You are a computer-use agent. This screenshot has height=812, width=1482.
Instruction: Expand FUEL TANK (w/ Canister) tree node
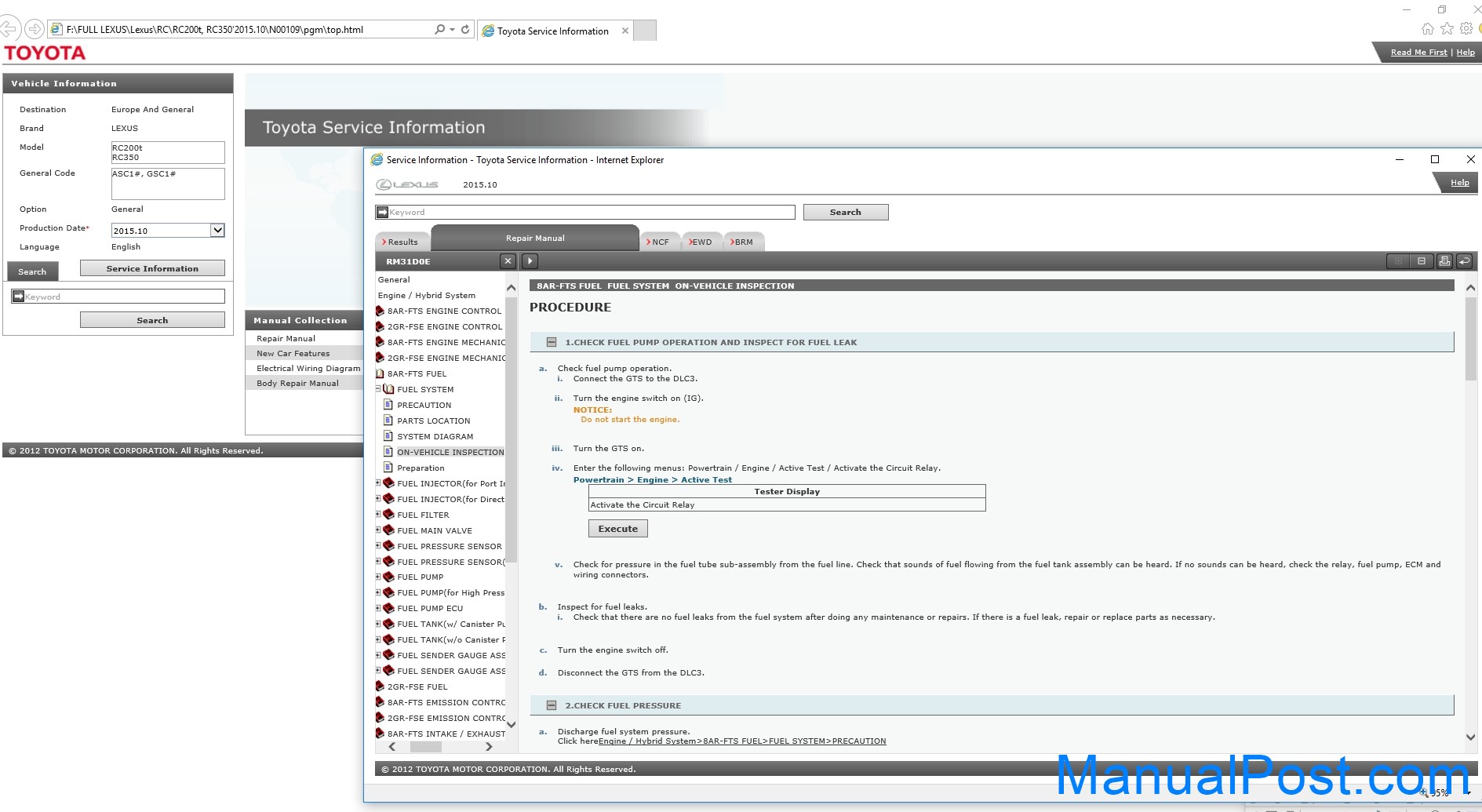[378, 624]
